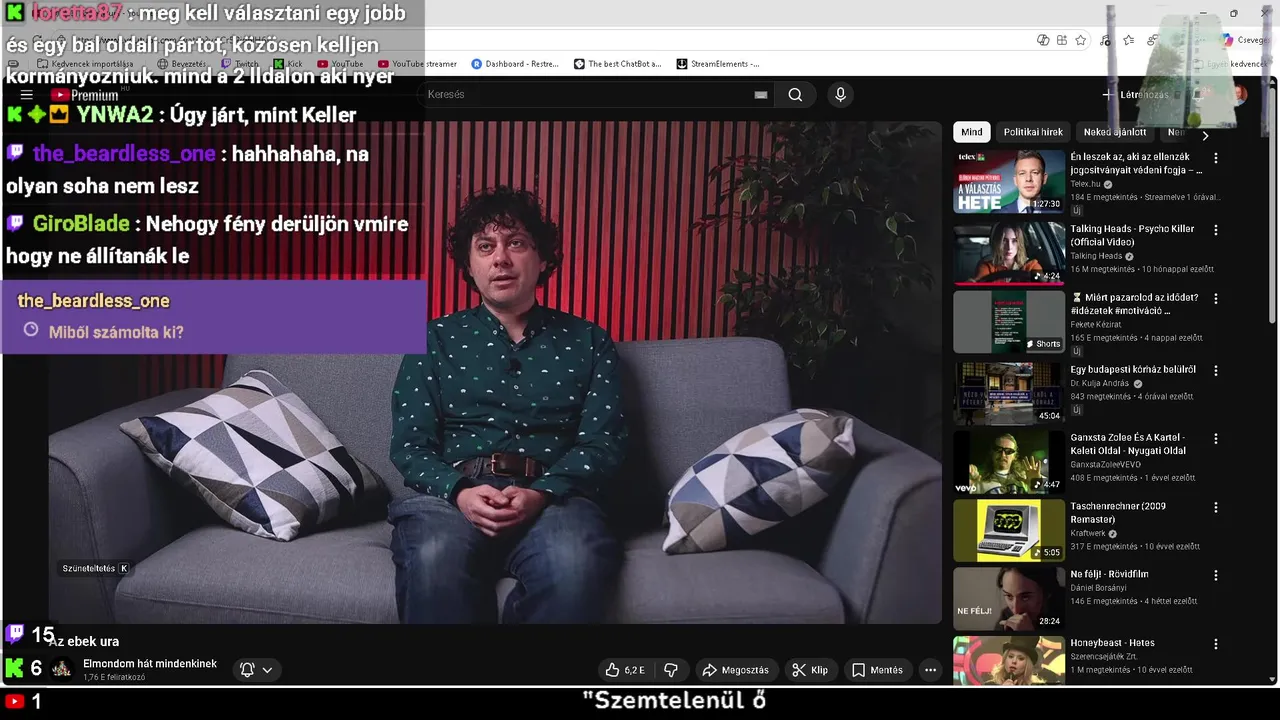Viewport: 1280px width, 720px height.
Task: Open Dr. Kulja András channel link
Action: point(1100,383)
